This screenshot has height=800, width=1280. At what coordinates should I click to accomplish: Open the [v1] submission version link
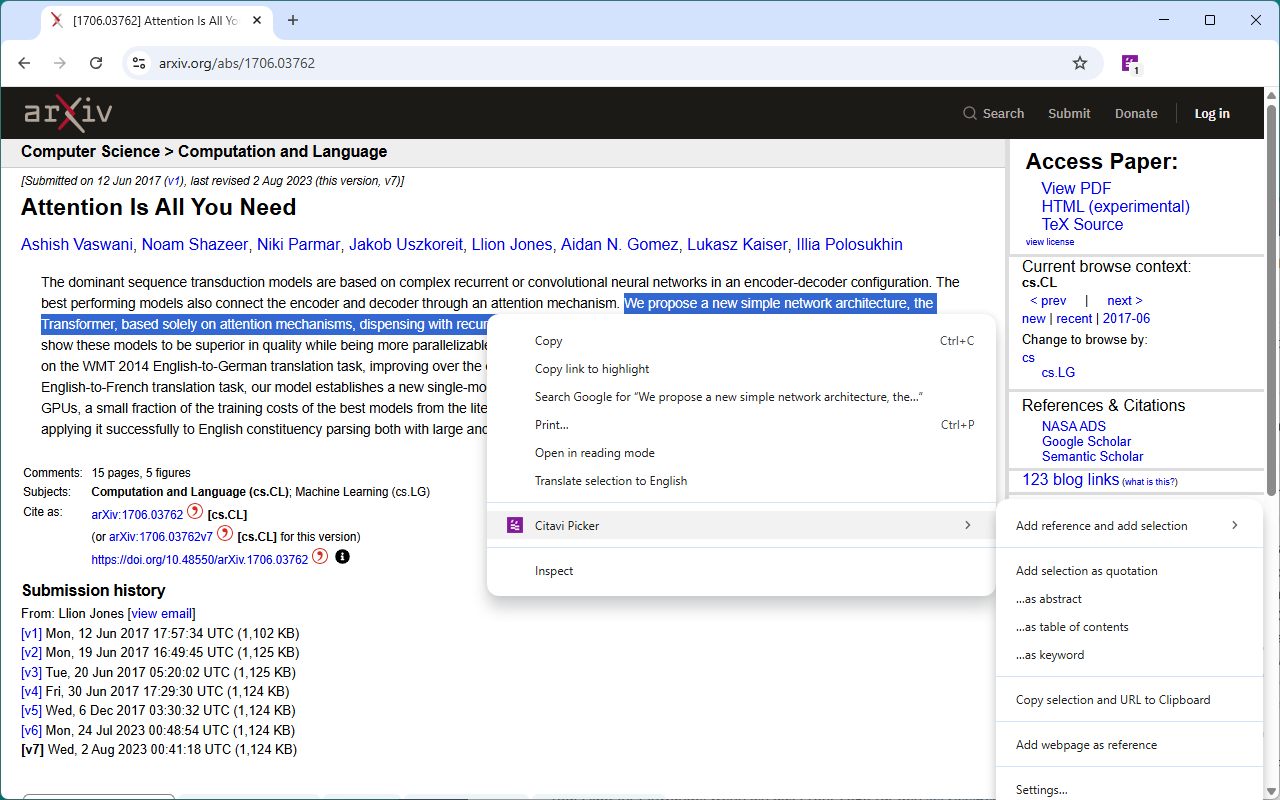31,633
